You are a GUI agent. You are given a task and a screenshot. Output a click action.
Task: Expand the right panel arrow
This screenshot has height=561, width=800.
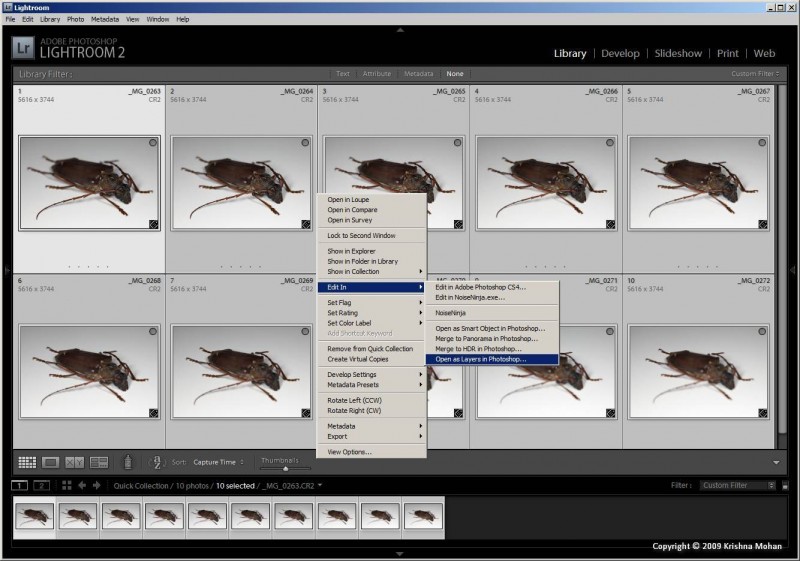click(x=793, y=270)
